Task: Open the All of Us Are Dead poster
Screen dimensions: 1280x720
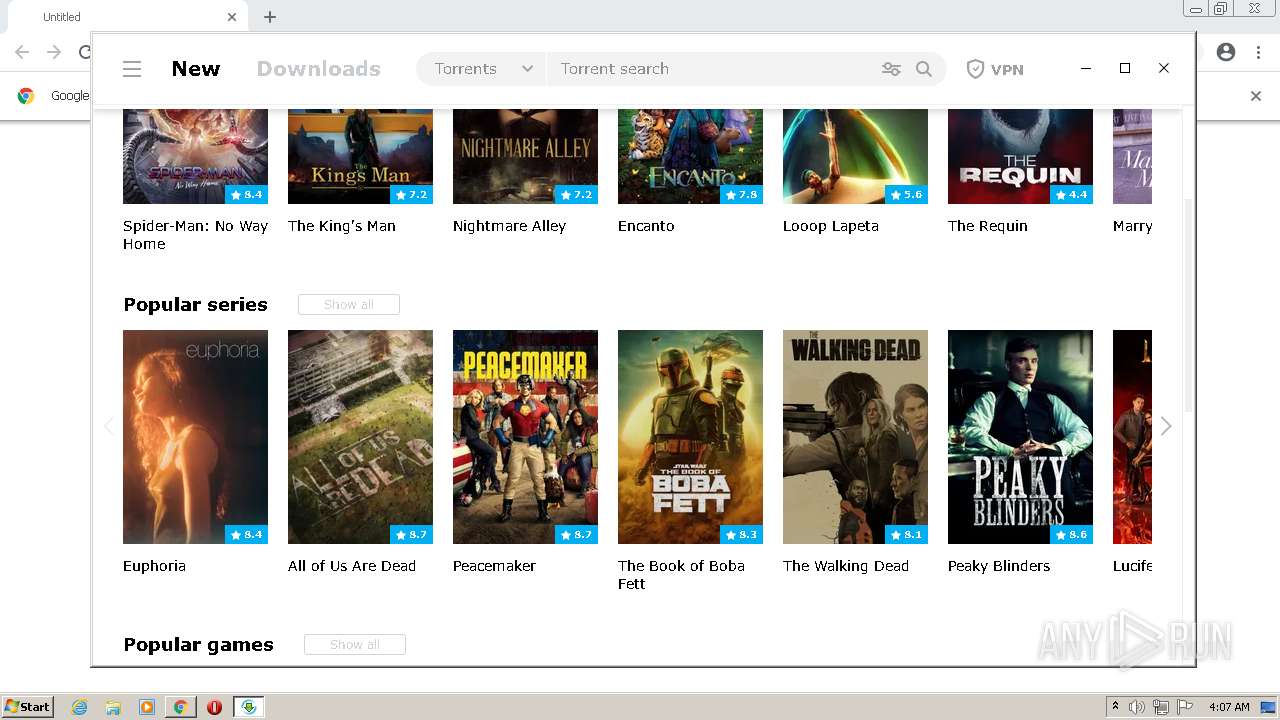Action: tap(360, 437)
